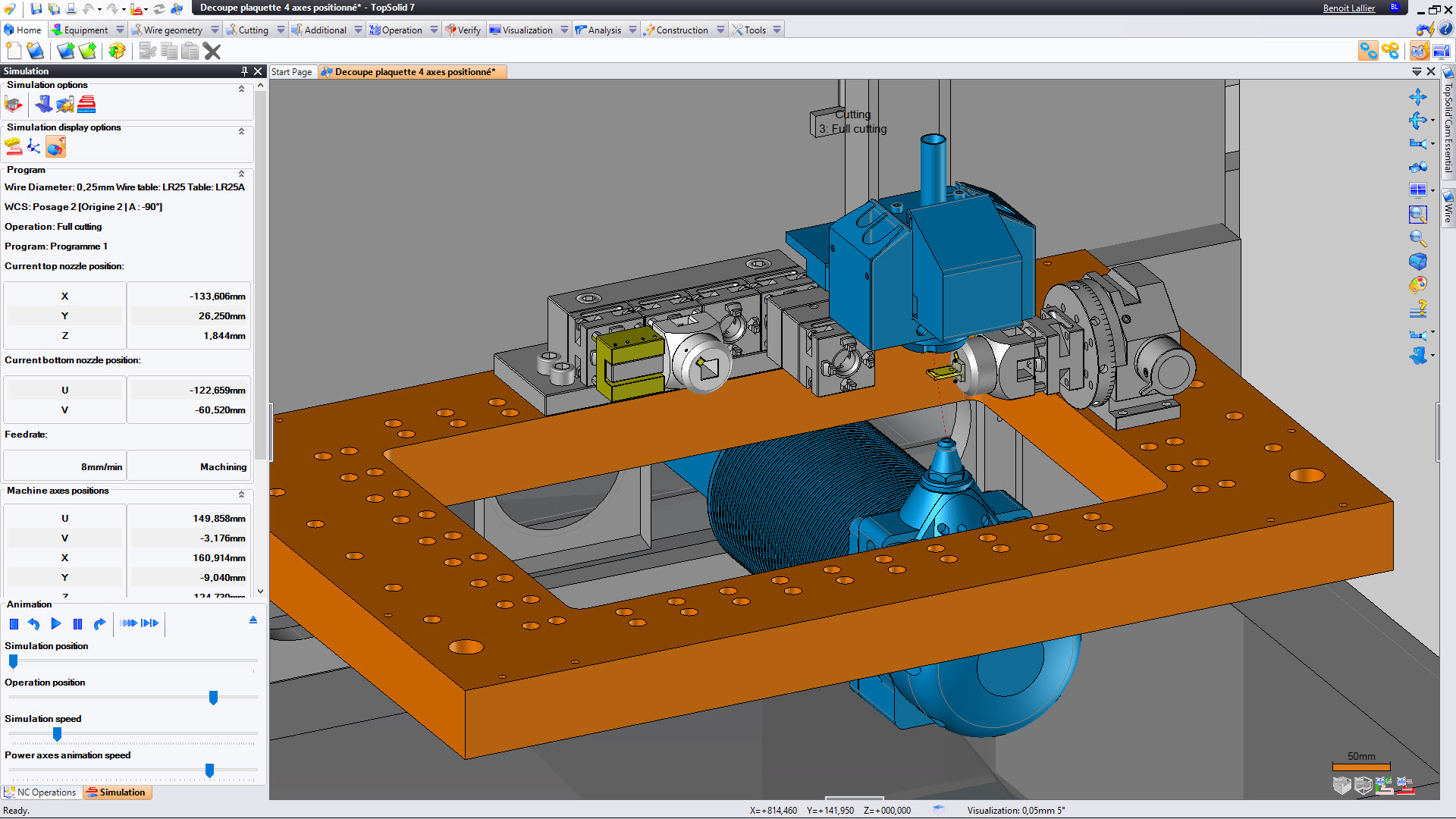Collapse the Machine axes positions section
The height and width of the screenshot is (819, 1456).
(241, 494)
